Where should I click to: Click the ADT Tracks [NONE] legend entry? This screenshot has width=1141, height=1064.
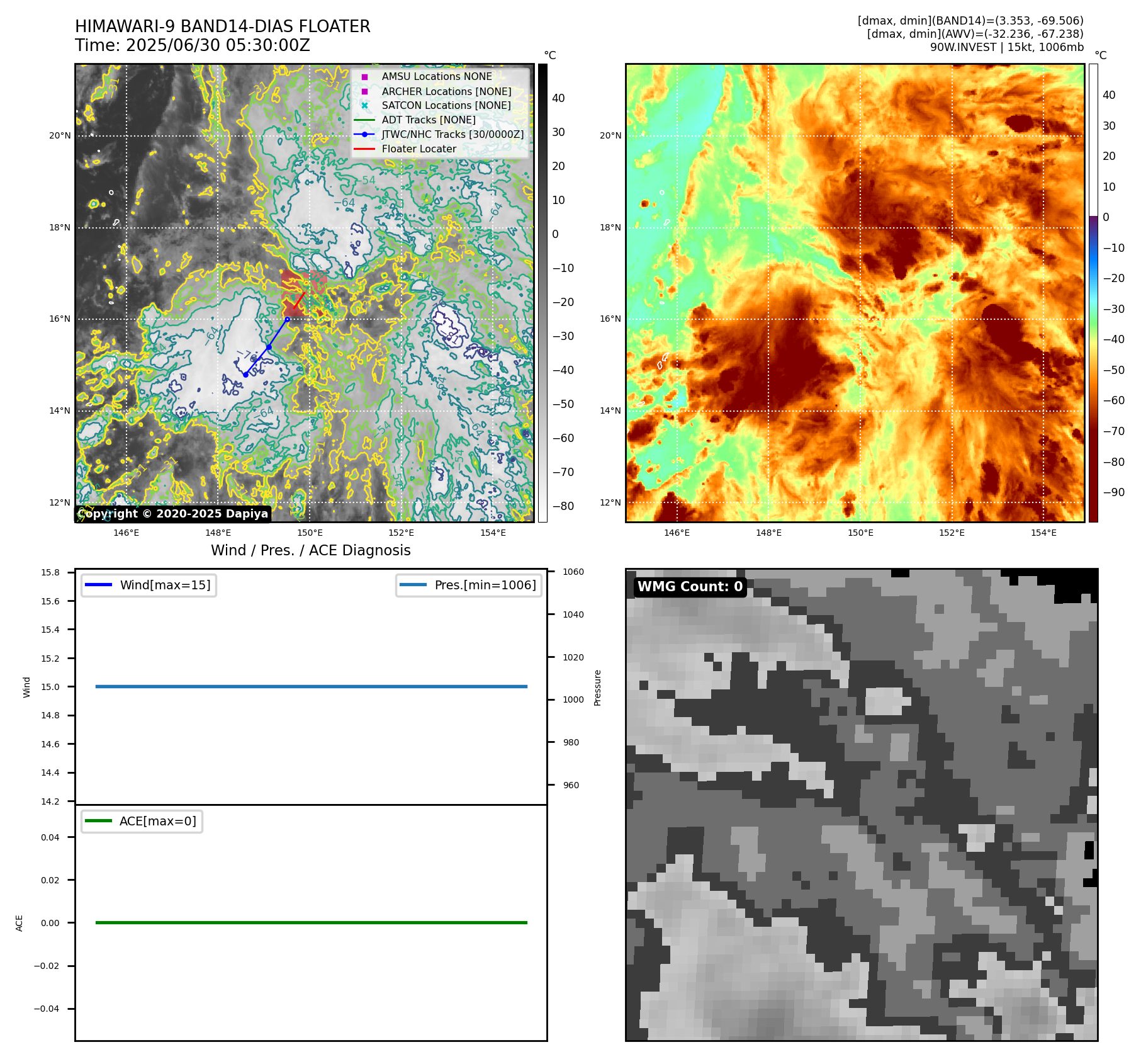point(429,120)
